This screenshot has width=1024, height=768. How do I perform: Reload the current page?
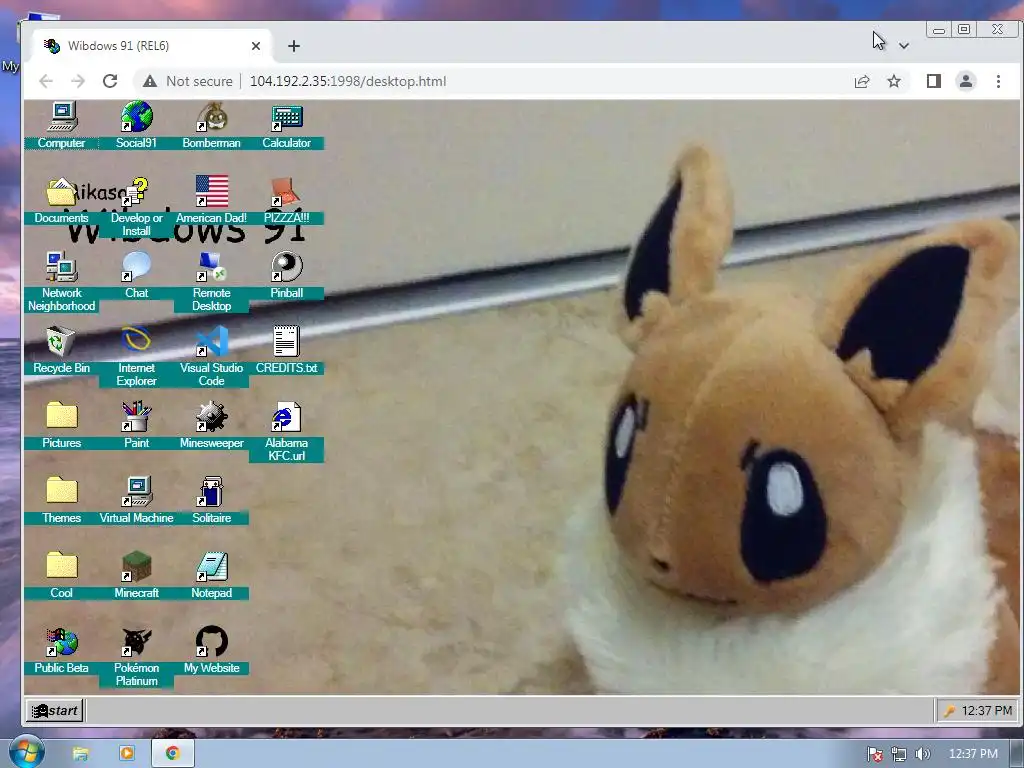pos(110,81)
